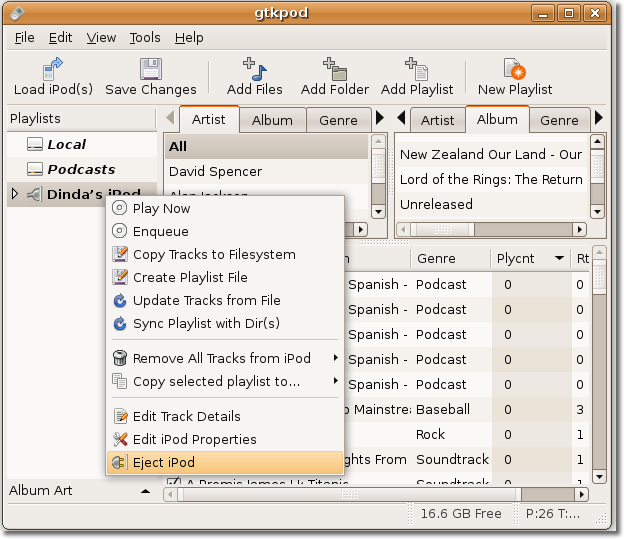The width and height of the screenshot is (624, 539).
Task: Click the Remove All Tracks trash icon
Action: pos(120,358)
